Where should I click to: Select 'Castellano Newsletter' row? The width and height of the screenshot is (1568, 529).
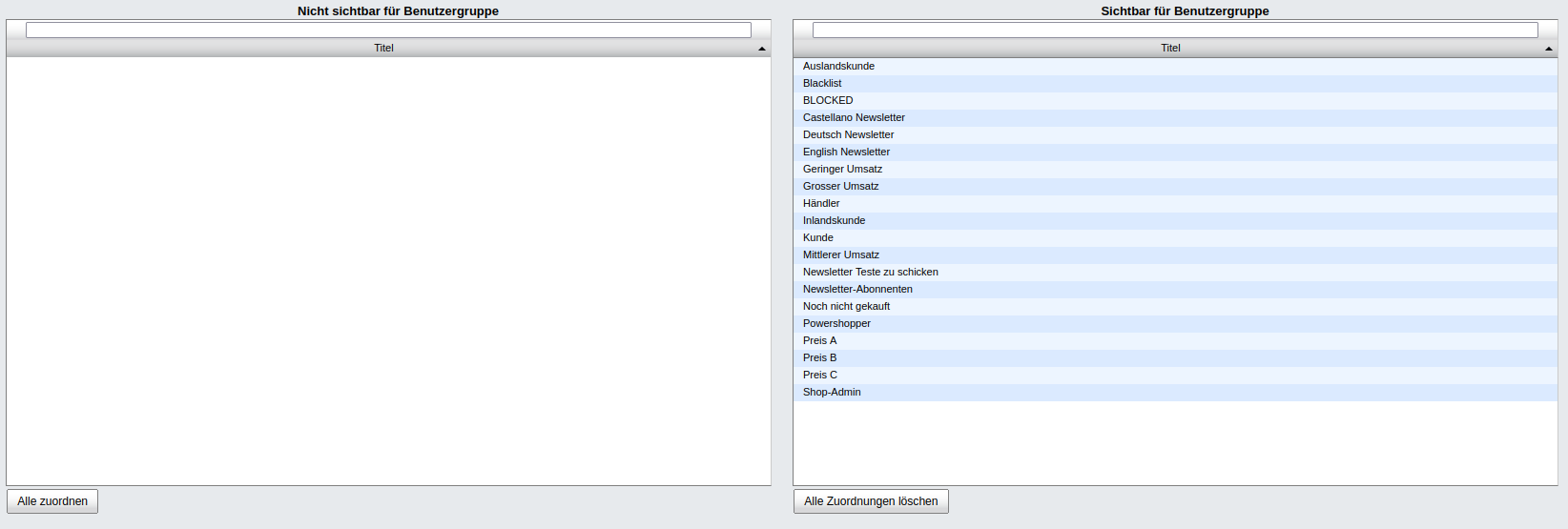pos(854,117)
